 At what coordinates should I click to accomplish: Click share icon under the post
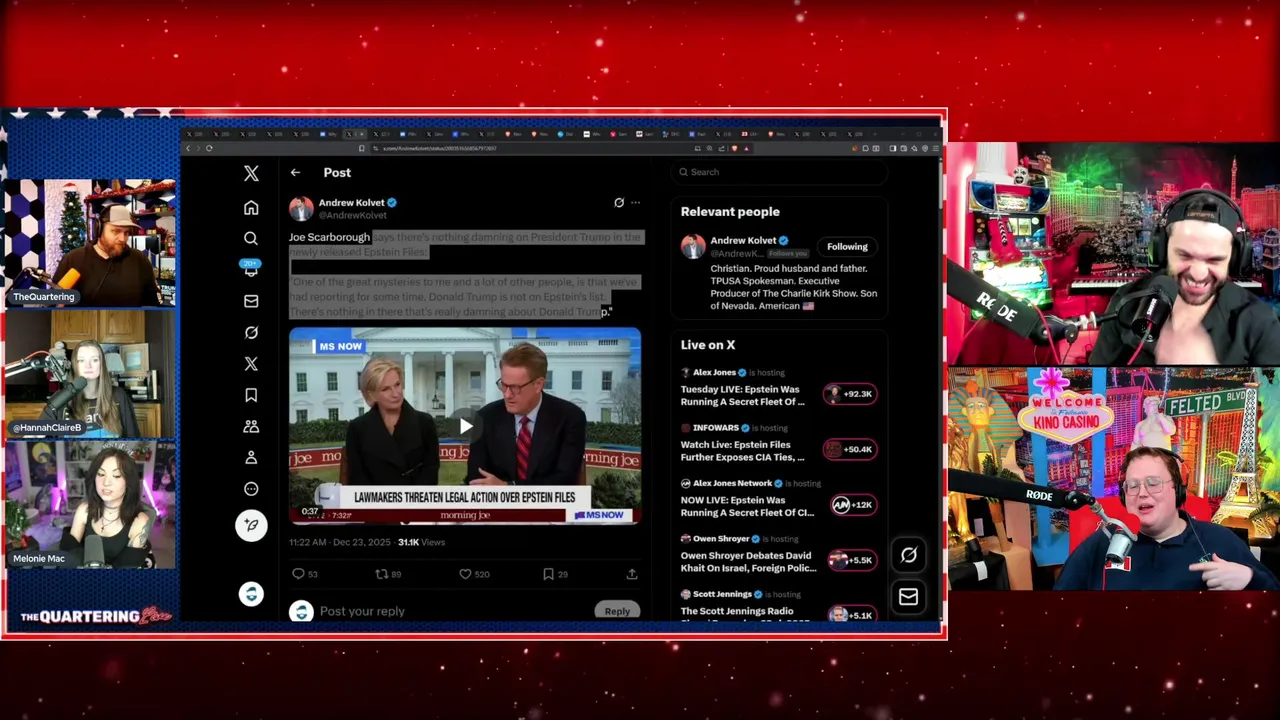tap(632, 574)
